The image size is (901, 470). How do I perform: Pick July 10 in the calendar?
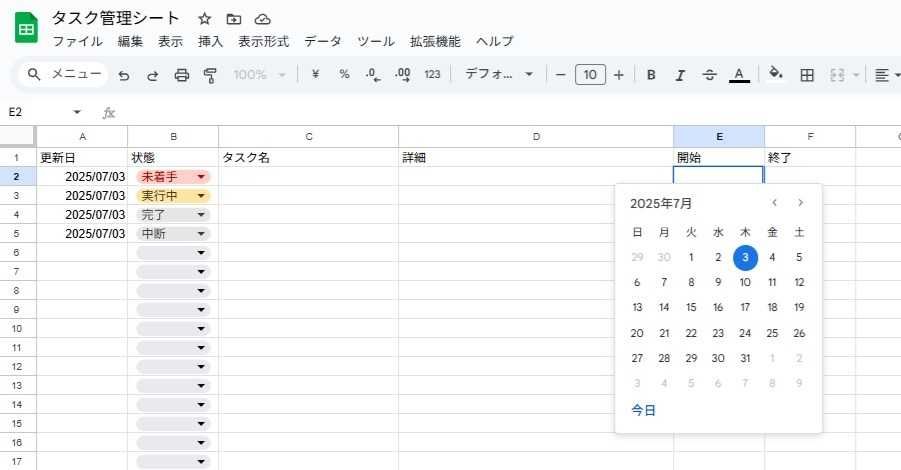[x=745, y=282]
